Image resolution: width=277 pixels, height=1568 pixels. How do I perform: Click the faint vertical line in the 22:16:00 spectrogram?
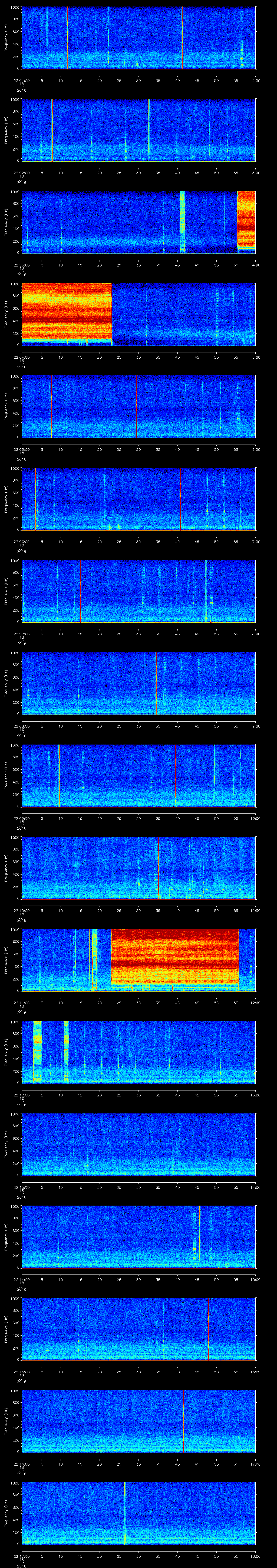[183, 1420]
